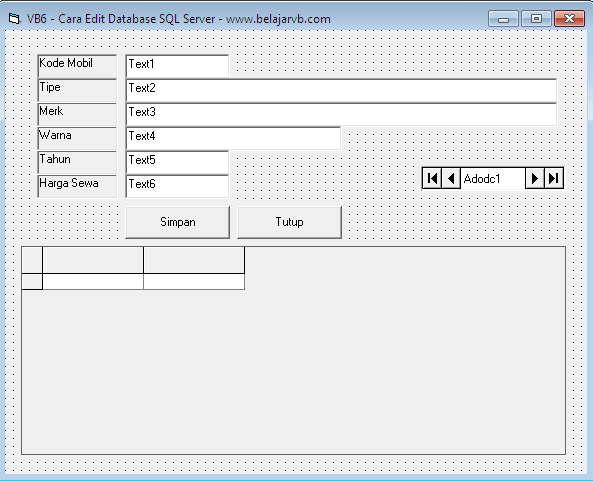This screenshot has width=593, height=481.
Task: Select the Kode Mobil label
Action: click(77, 66)
